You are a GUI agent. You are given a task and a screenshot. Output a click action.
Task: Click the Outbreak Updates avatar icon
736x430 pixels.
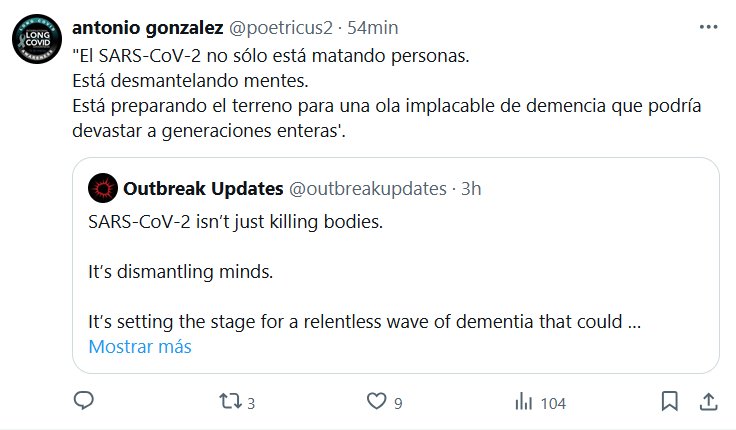click(101, 187)
